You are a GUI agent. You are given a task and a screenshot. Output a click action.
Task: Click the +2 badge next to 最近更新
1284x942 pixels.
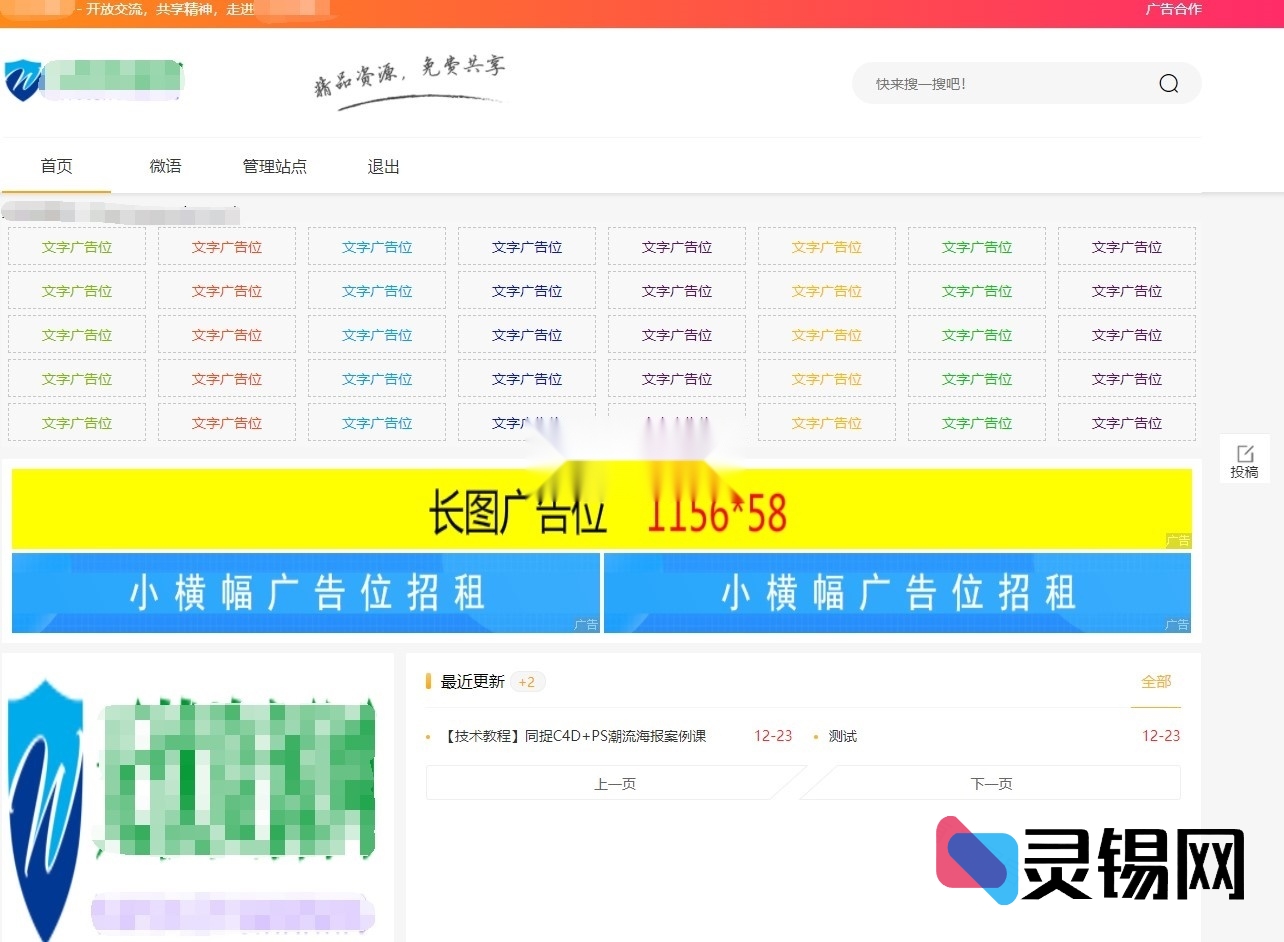point(527,681)
